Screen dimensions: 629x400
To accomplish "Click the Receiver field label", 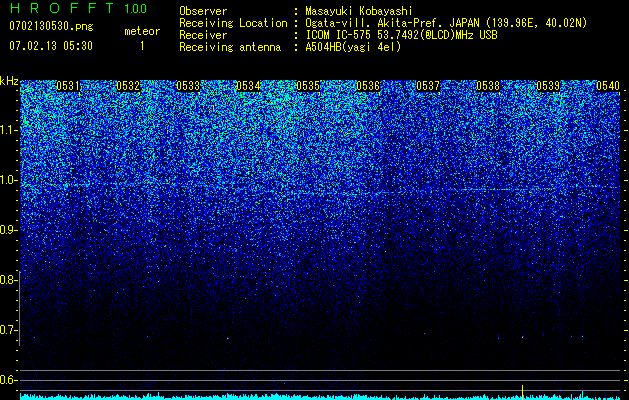I will point(203,35).
